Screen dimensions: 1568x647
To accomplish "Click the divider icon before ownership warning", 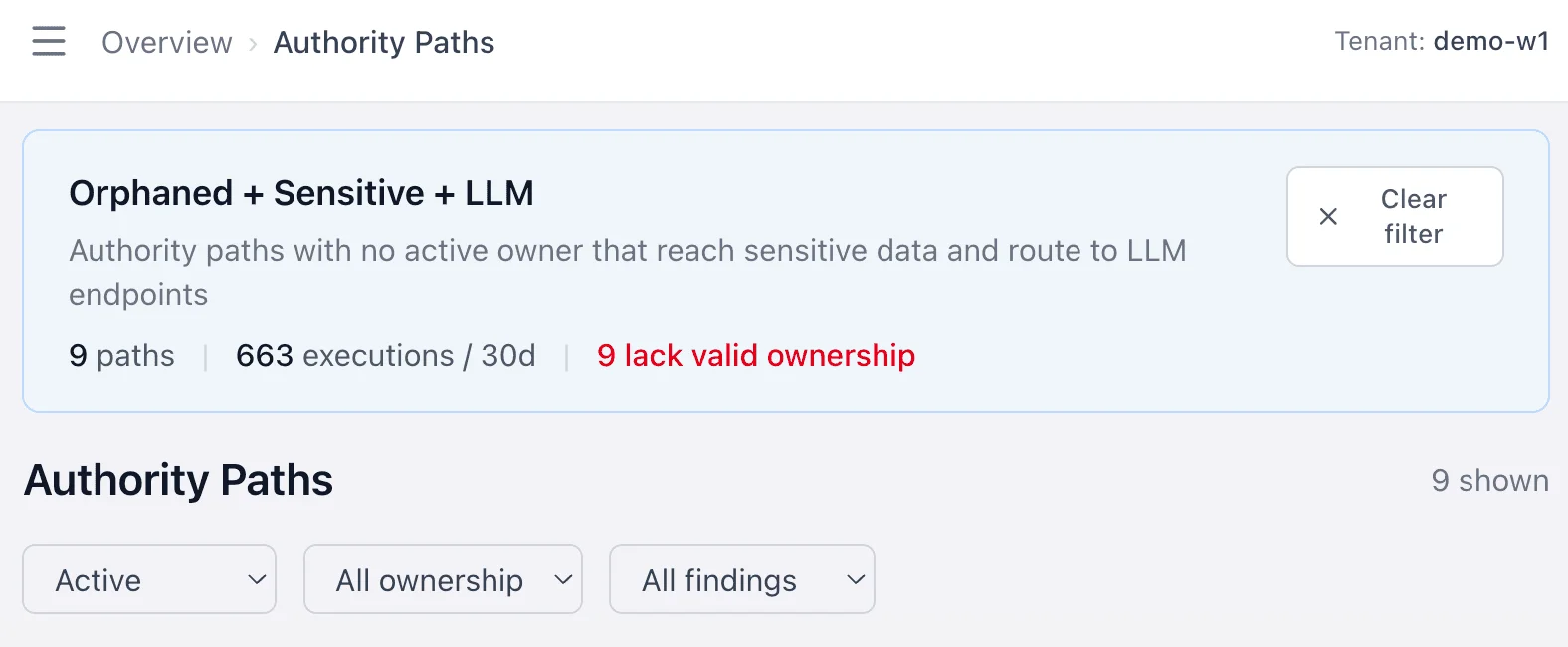I will (x=567, y=355).
